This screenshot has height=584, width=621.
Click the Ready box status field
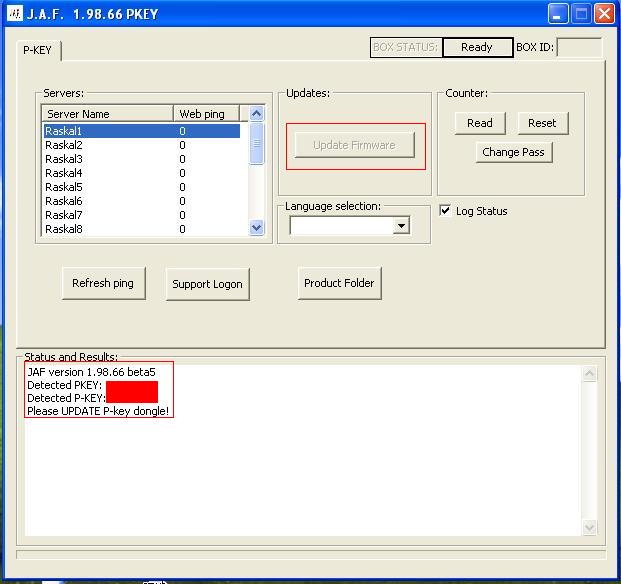point(477,48)
